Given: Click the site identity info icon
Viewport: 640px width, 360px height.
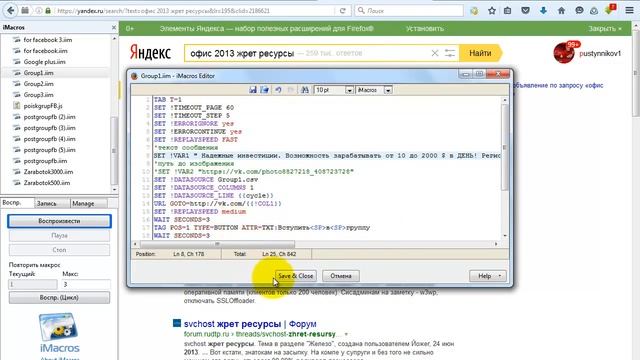Looking at the screenshot, I should [x=39, y=11].
